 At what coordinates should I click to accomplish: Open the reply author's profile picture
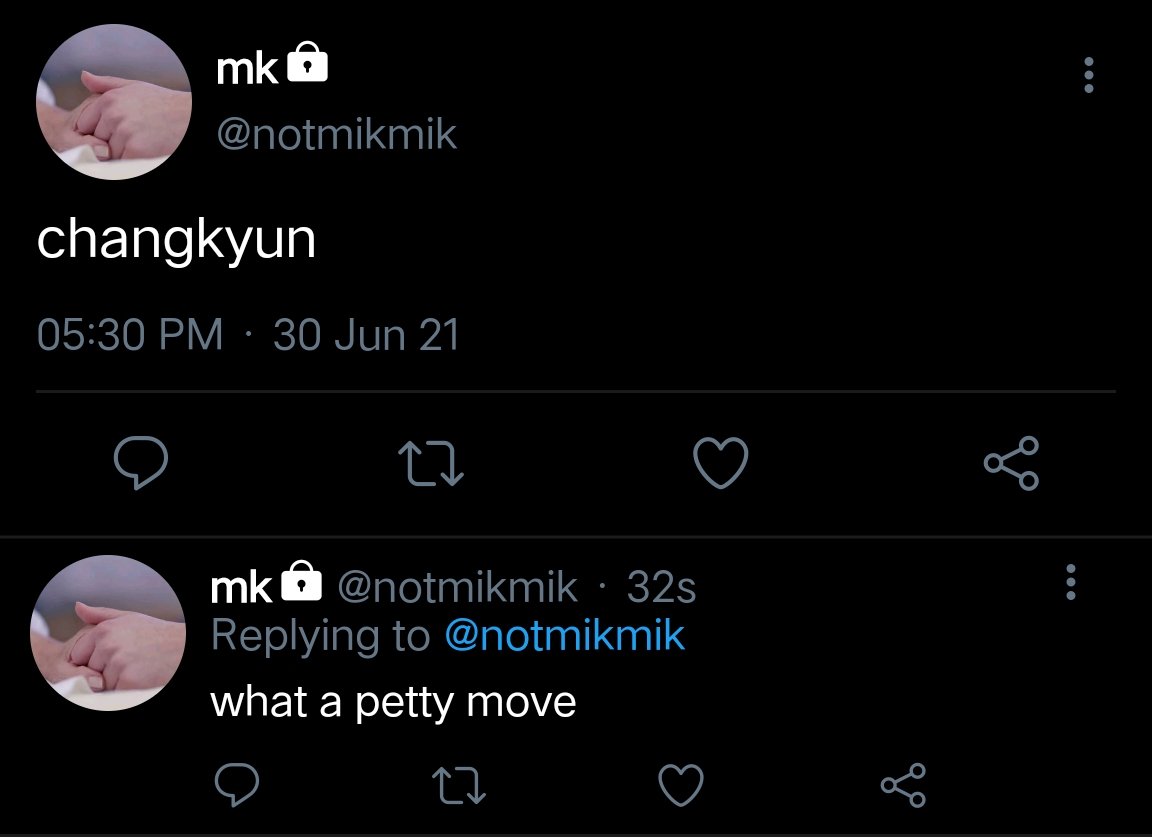pyautogui.click(x=108, y=633)
